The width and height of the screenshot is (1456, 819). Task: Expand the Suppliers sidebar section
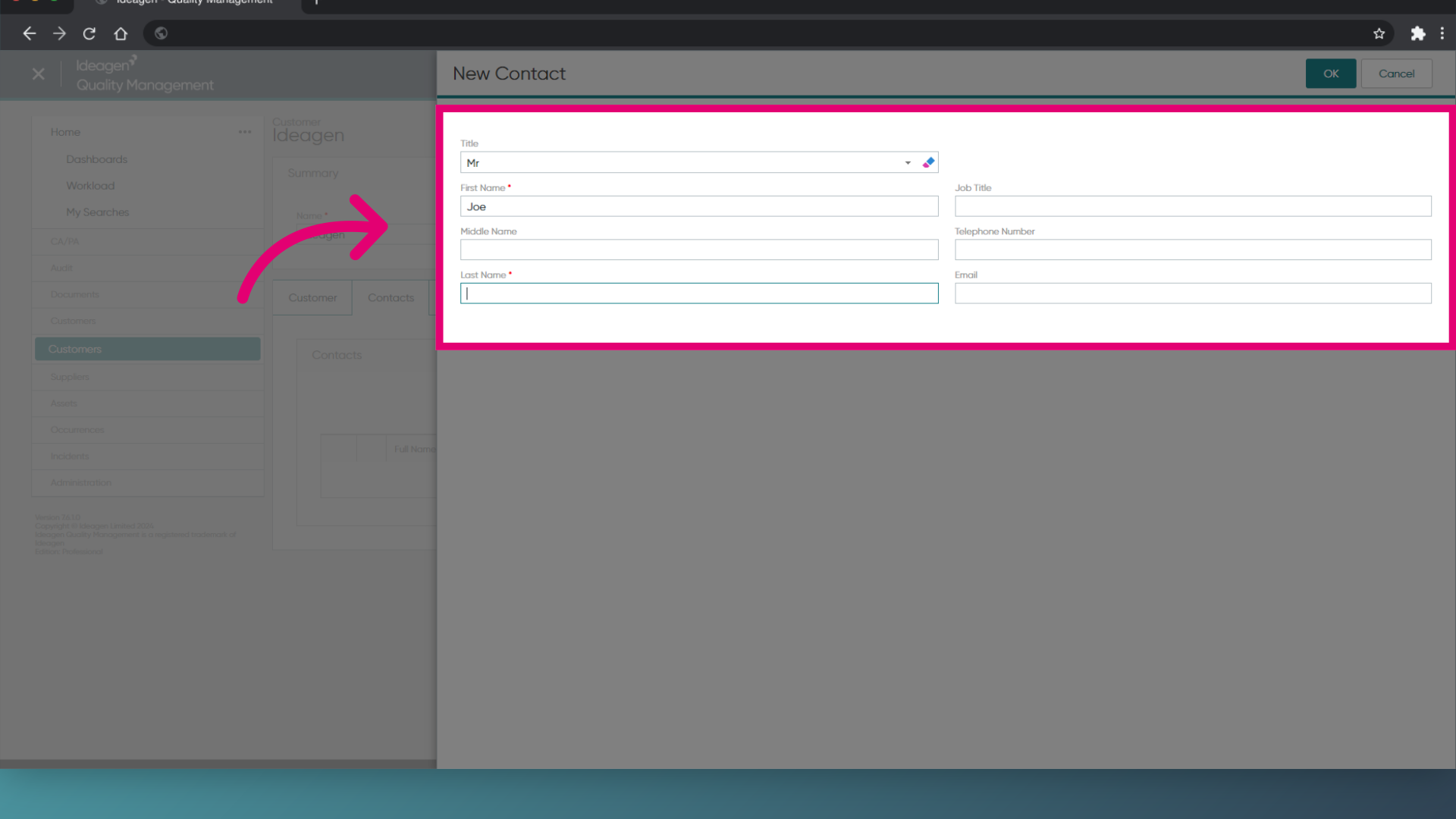pos(148,377)
